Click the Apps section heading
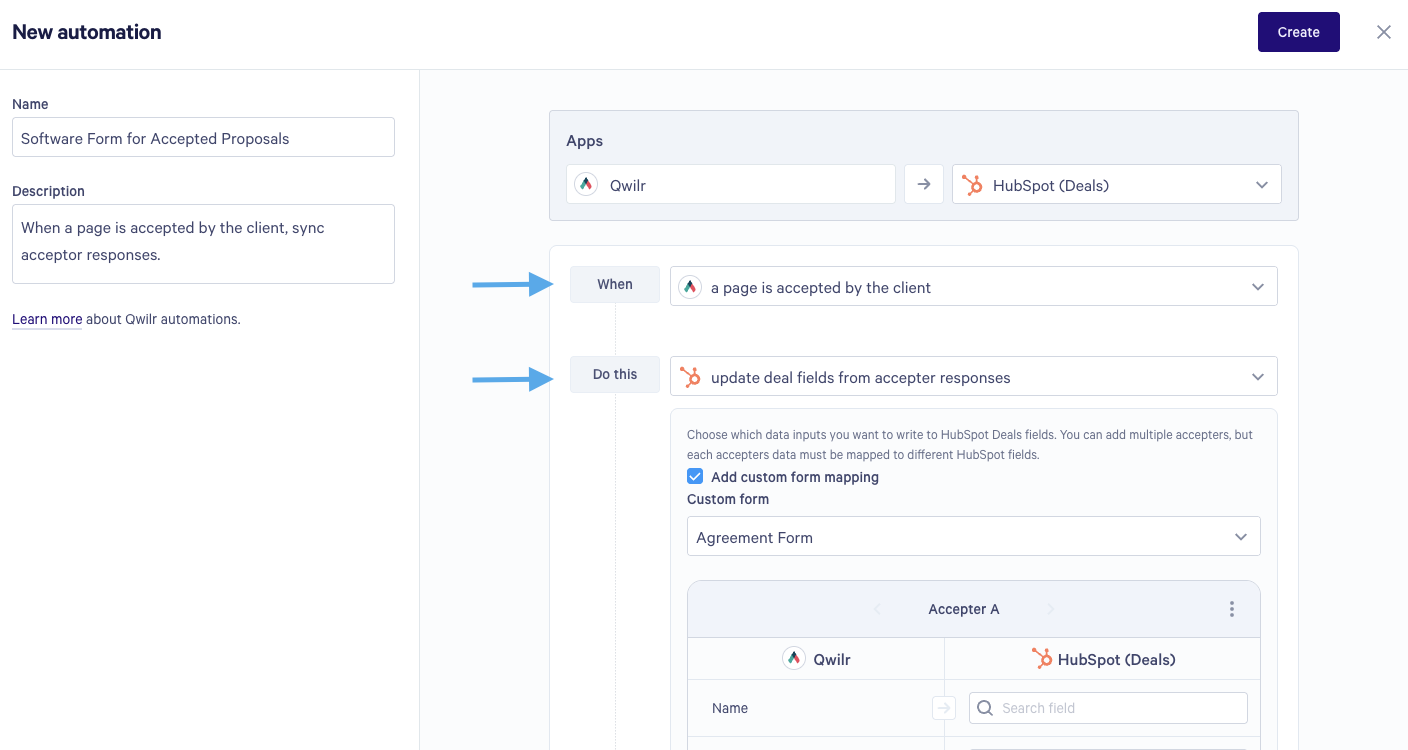 coord(585,141)
